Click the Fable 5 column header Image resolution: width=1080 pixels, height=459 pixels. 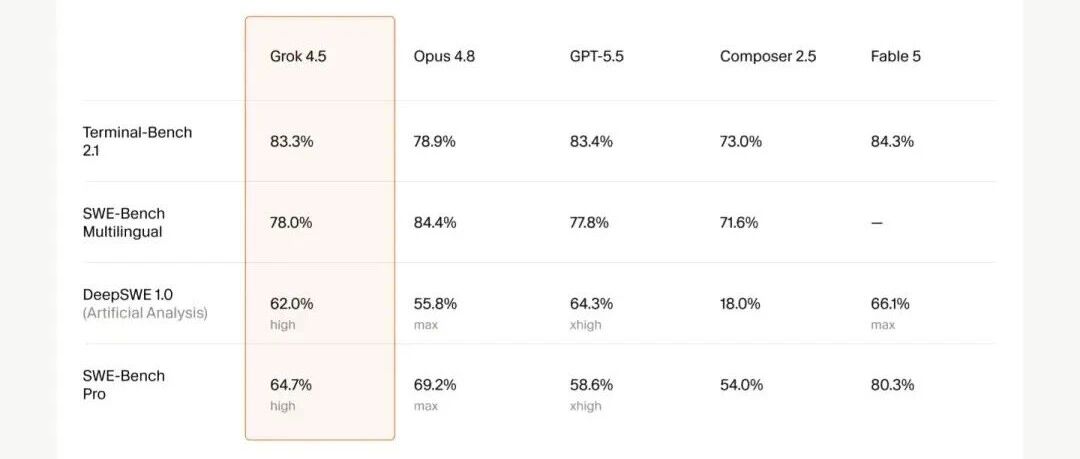coord(895,57)
